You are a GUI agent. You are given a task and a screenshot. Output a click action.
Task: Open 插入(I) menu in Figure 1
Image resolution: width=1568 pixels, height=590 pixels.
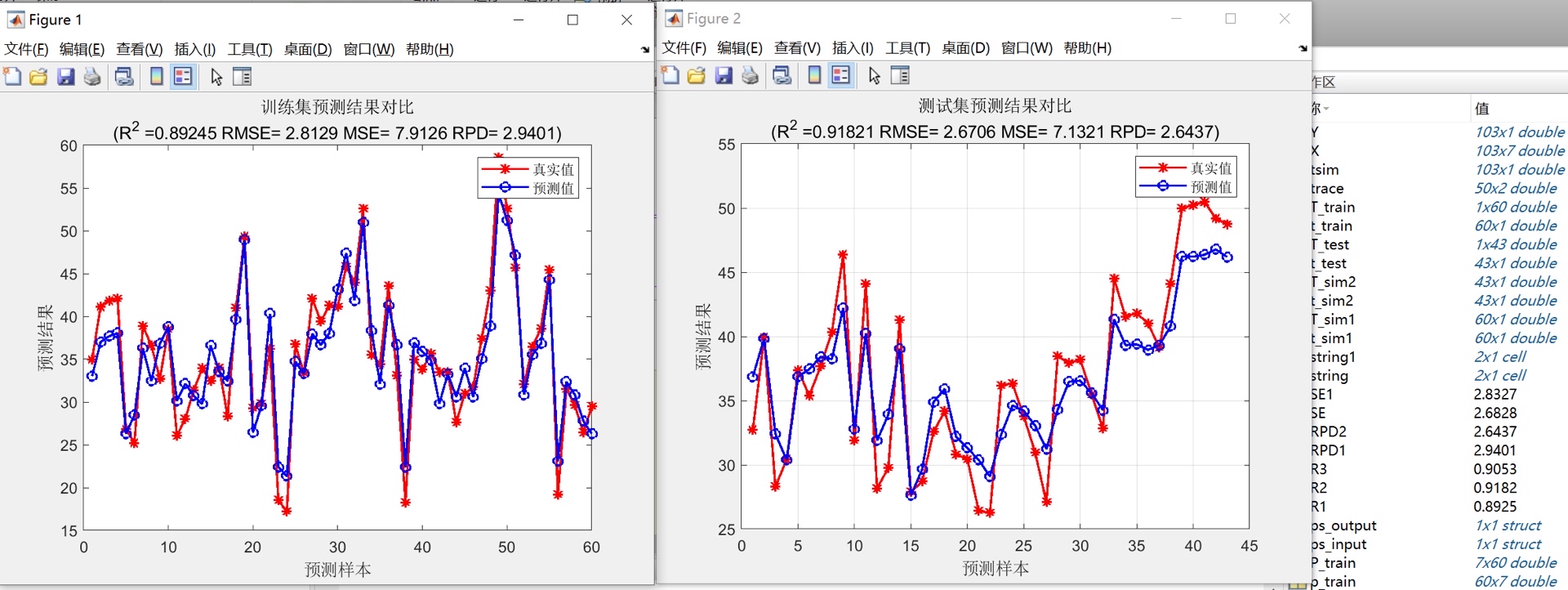[195, 49]
